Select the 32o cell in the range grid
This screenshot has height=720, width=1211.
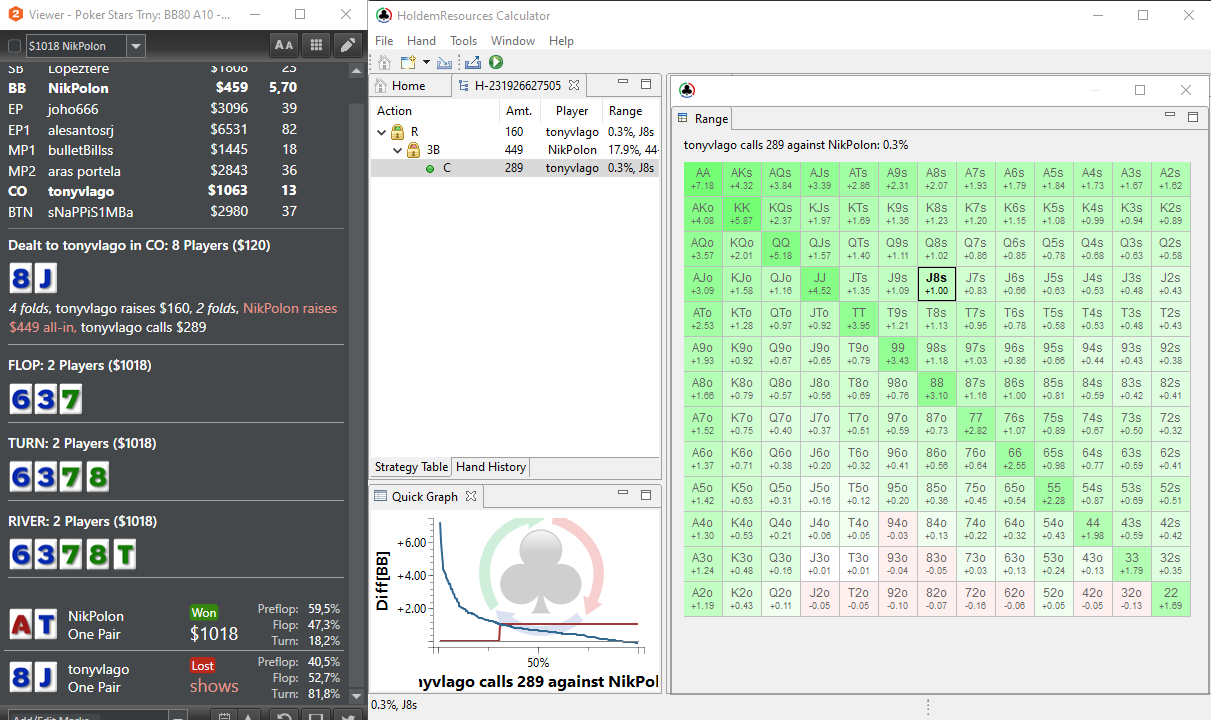click(1131, 597)
